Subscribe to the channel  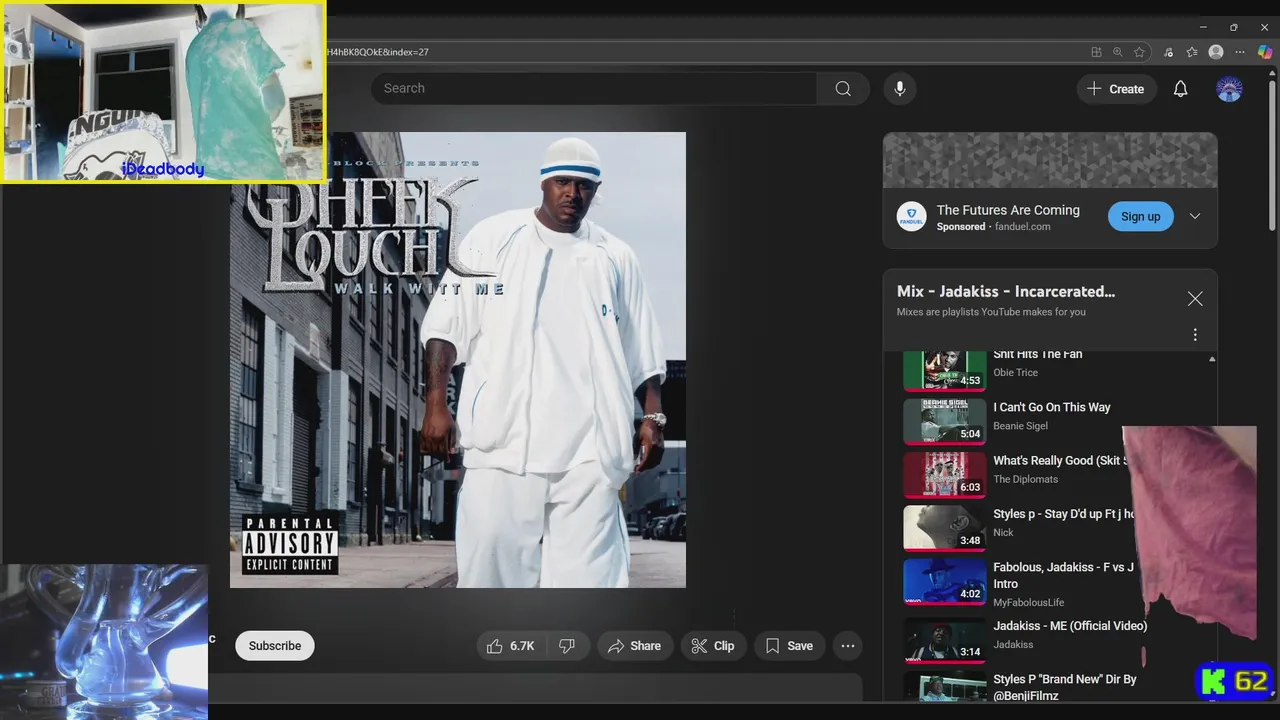pyautogui.click(x=275, y=646)
